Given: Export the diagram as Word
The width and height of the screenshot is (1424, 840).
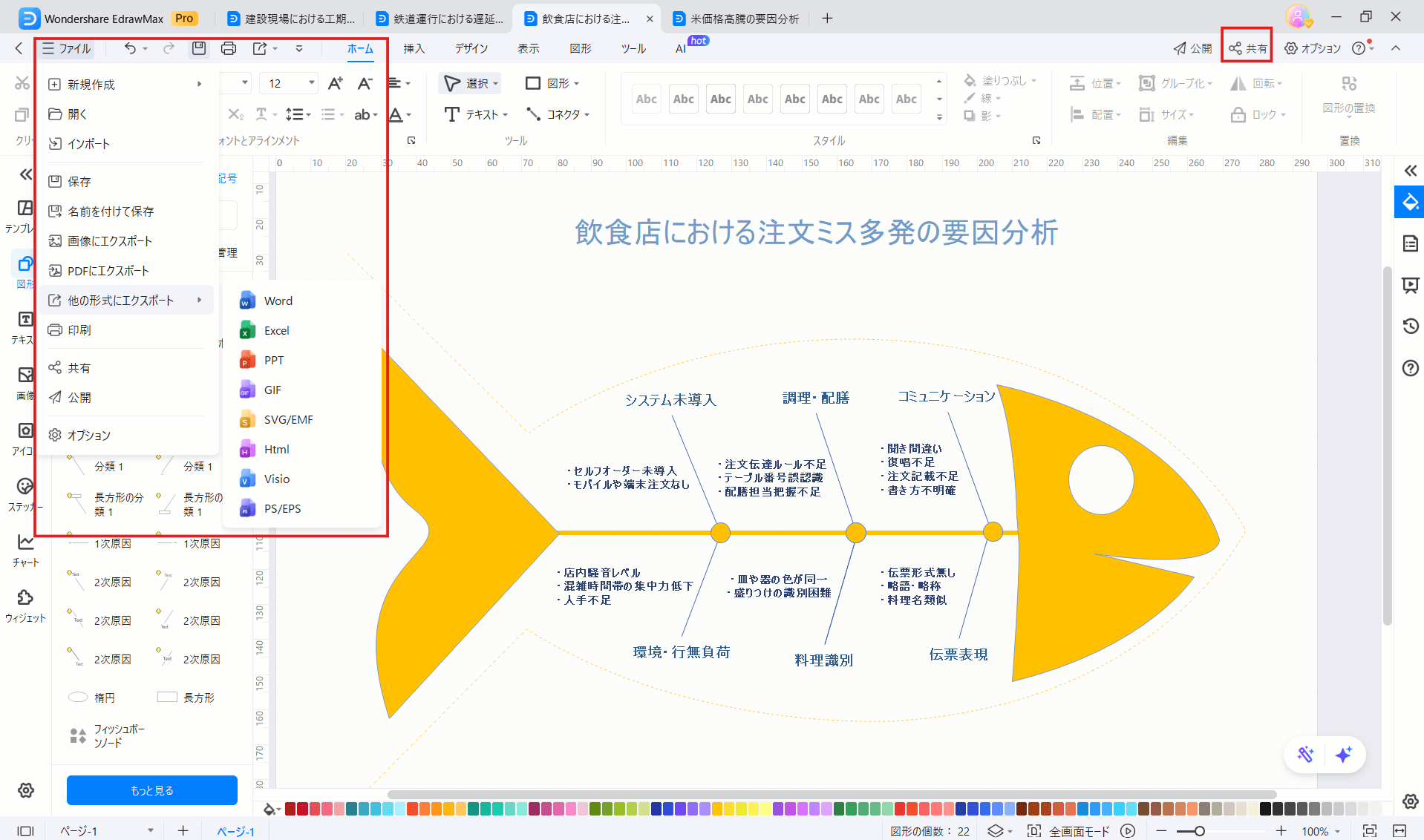Looking at the screenshot, I should tap(278, 301).
